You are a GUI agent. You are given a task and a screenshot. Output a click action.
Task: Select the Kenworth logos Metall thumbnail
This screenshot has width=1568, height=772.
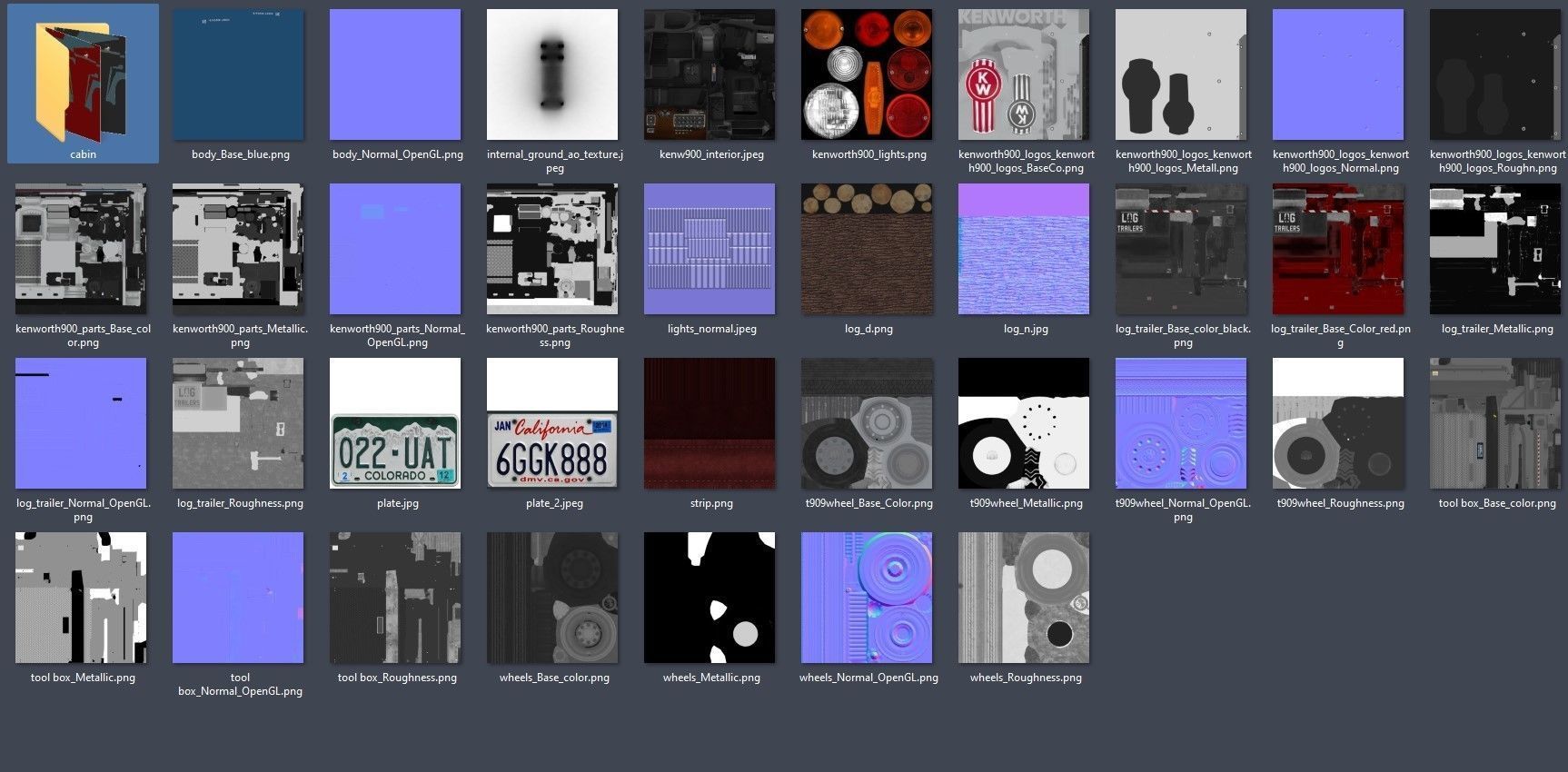[1181, 74]
